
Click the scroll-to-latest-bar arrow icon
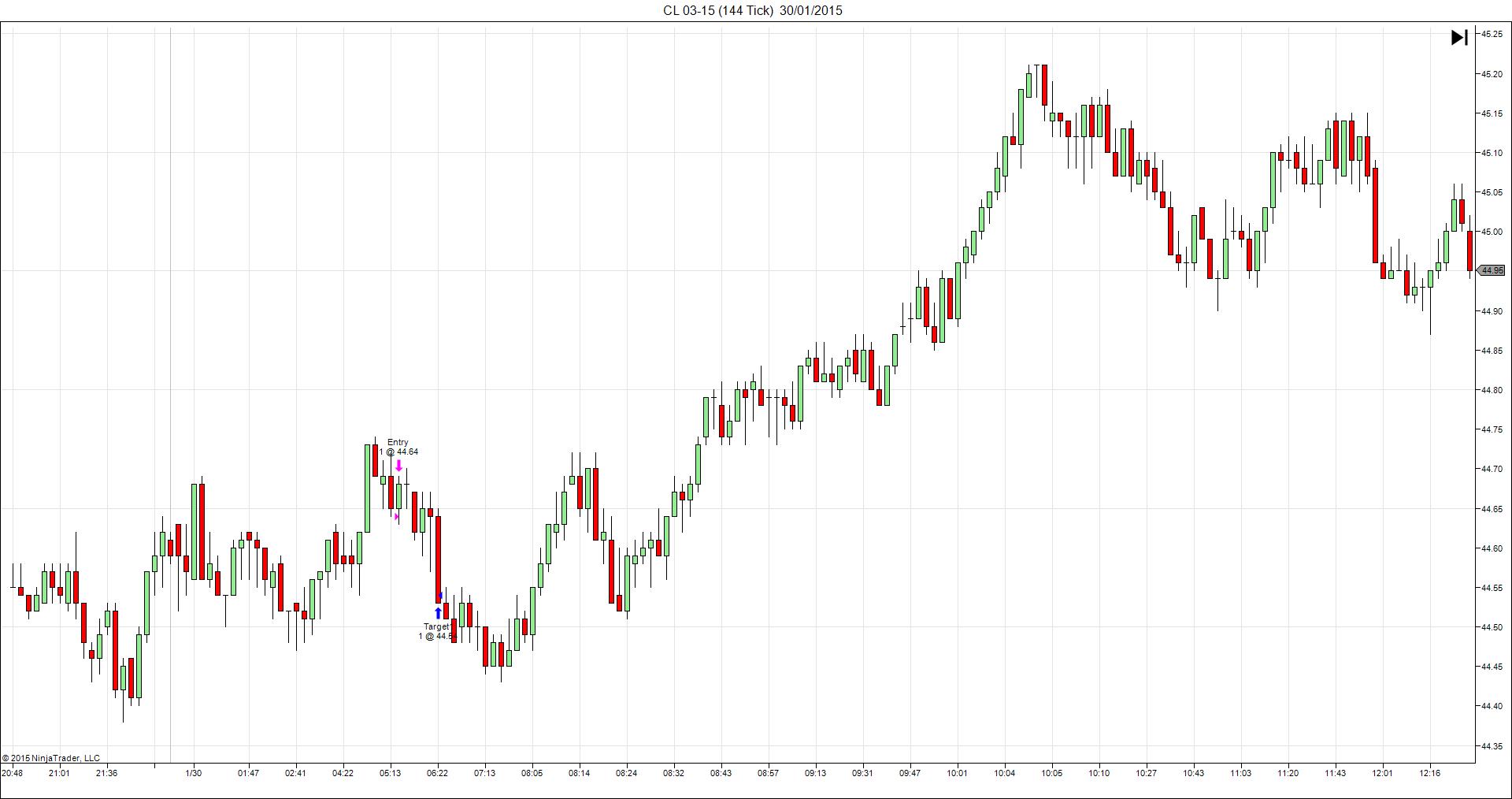pos(1458,37)
